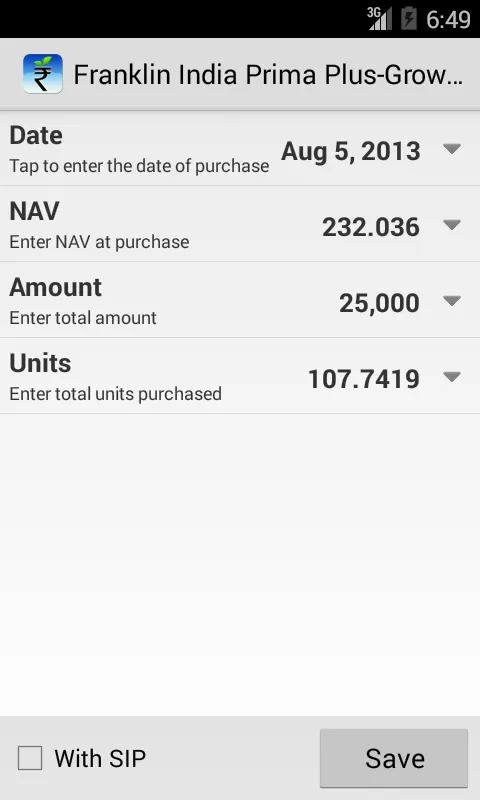Edit the 232.036 NAV value
The height and width of the screenshot is (800, 480).
tap(371, 227)
